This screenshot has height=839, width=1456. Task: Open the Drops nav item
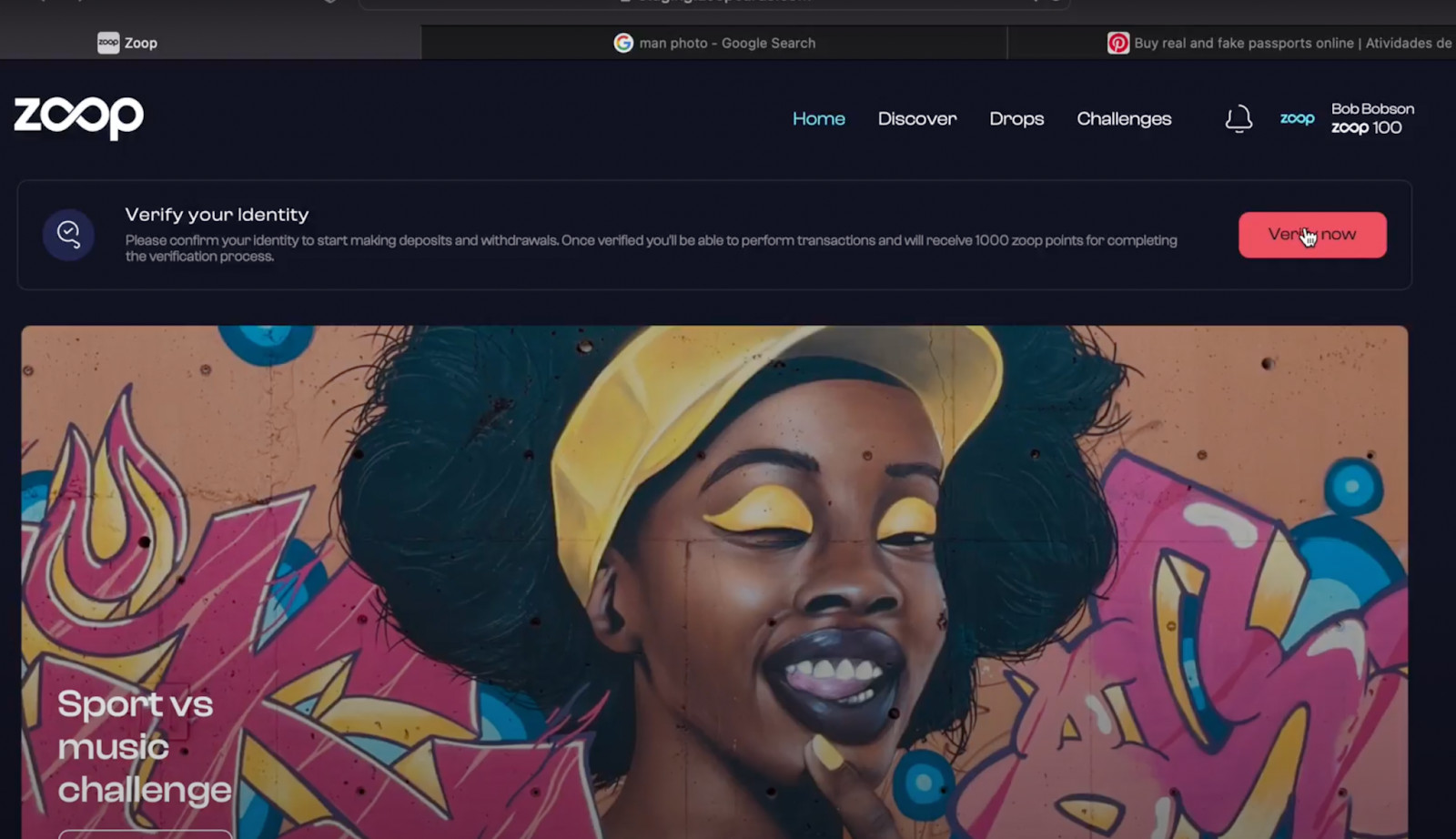click(x=1016, y=119)
